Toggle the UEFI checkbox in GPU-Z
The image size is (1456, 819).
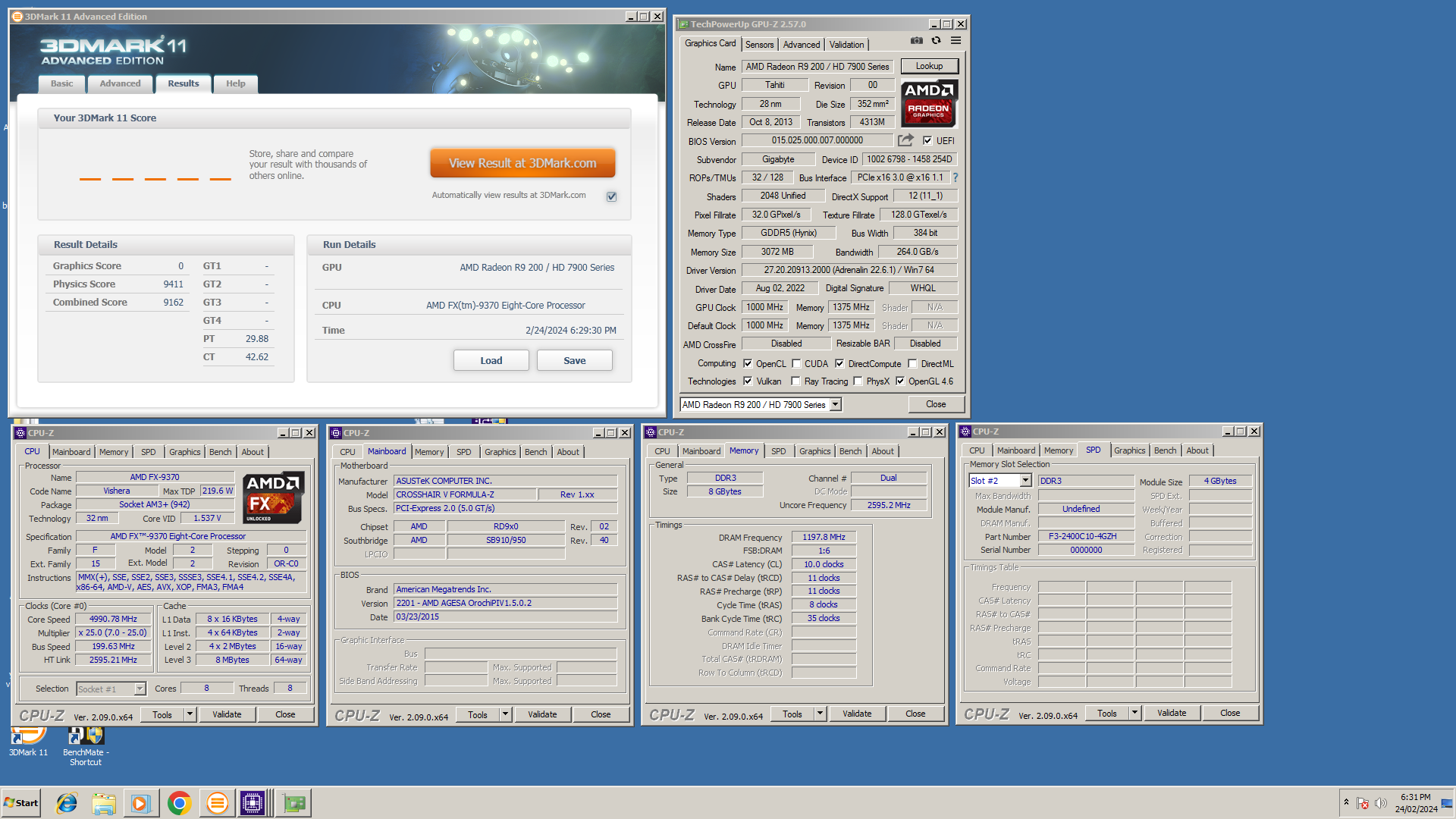pos(927,141)
